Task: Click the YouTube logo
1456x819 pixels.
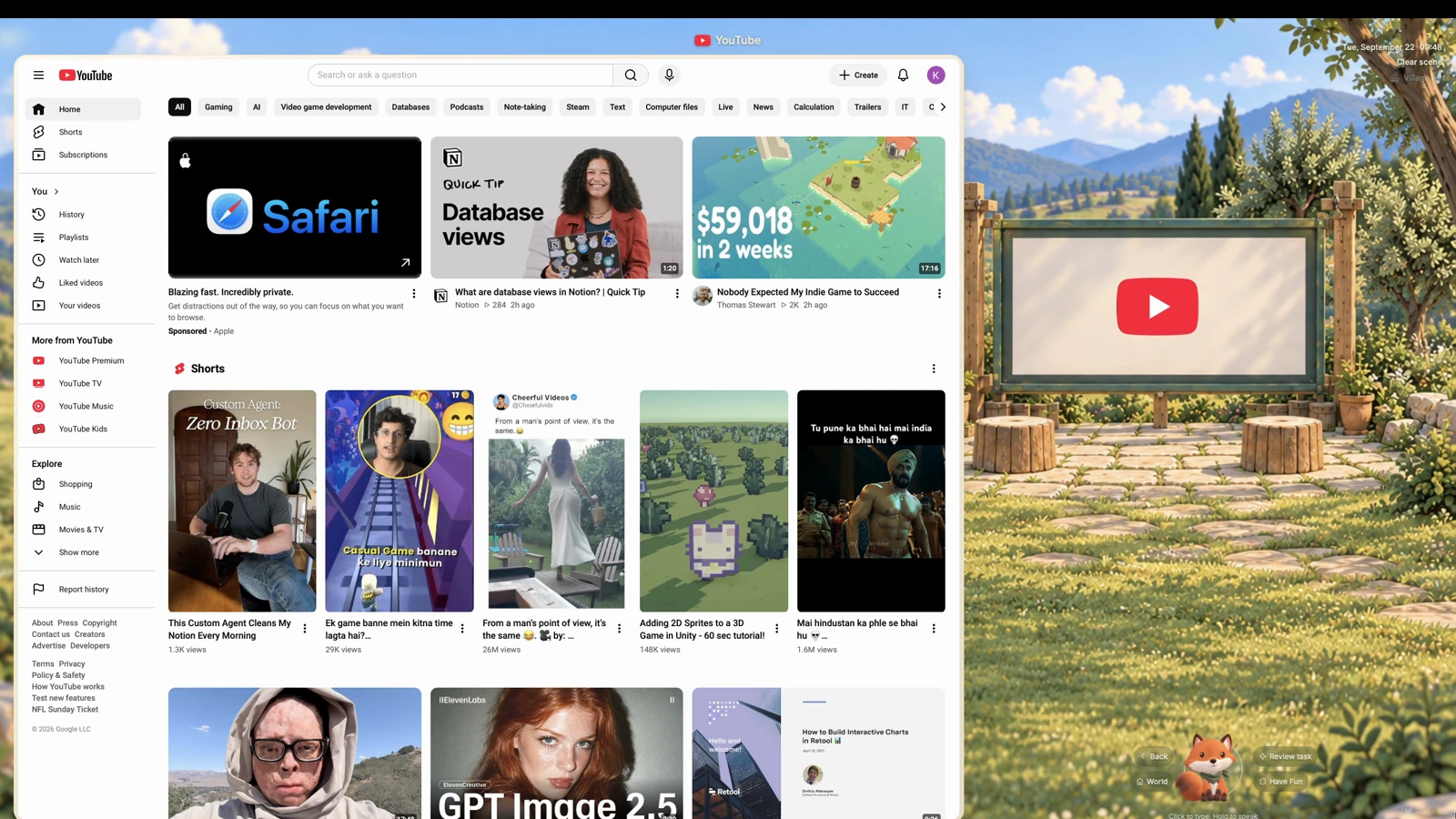Action: click(x=86, y=76)
